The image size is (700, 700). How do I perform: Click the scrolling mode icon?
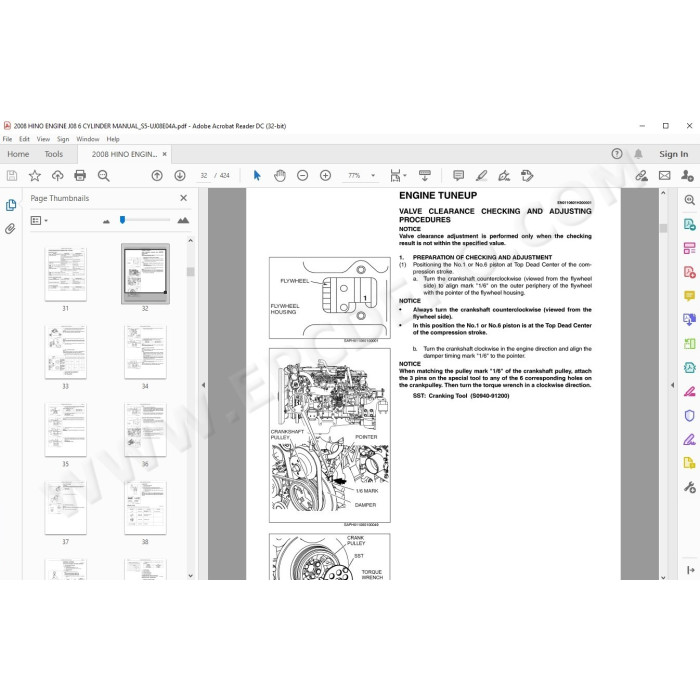(x=425, y=175)
